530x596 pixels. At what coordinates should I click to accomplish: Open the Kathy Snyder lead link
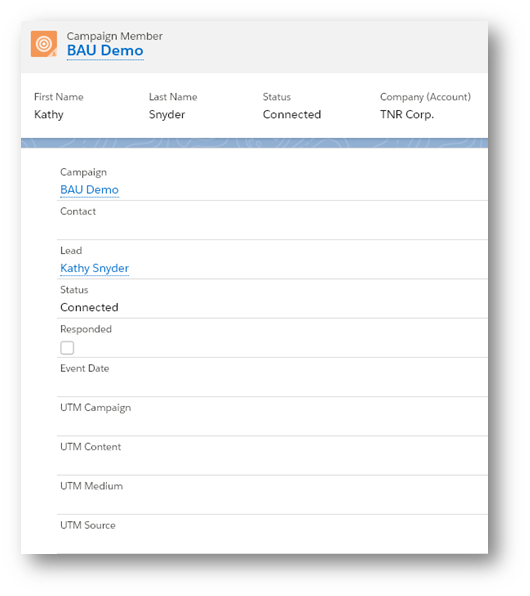click(x=94, y=268)
